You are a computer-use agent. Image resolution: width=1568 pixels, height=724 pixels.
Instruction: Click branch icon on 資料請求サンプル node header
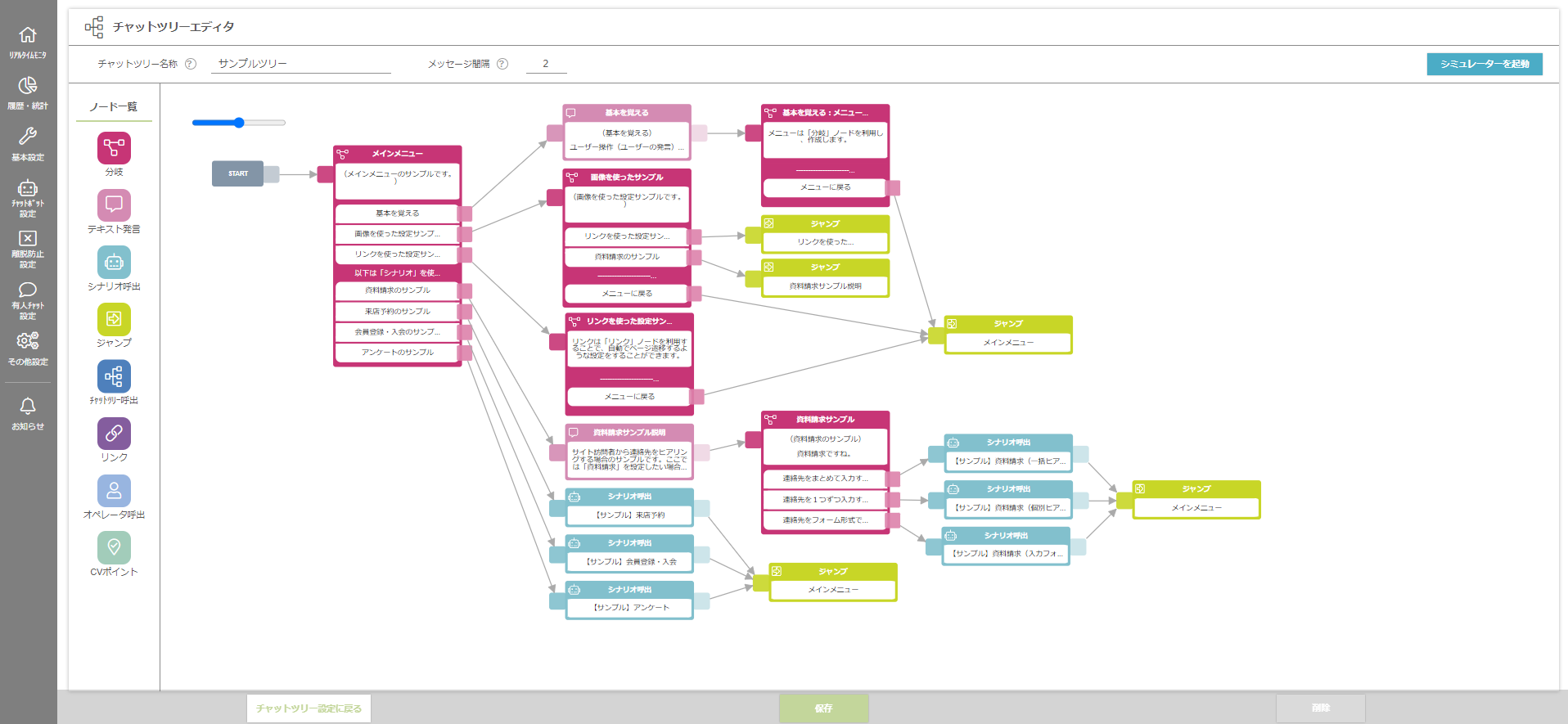coord(770,420)
